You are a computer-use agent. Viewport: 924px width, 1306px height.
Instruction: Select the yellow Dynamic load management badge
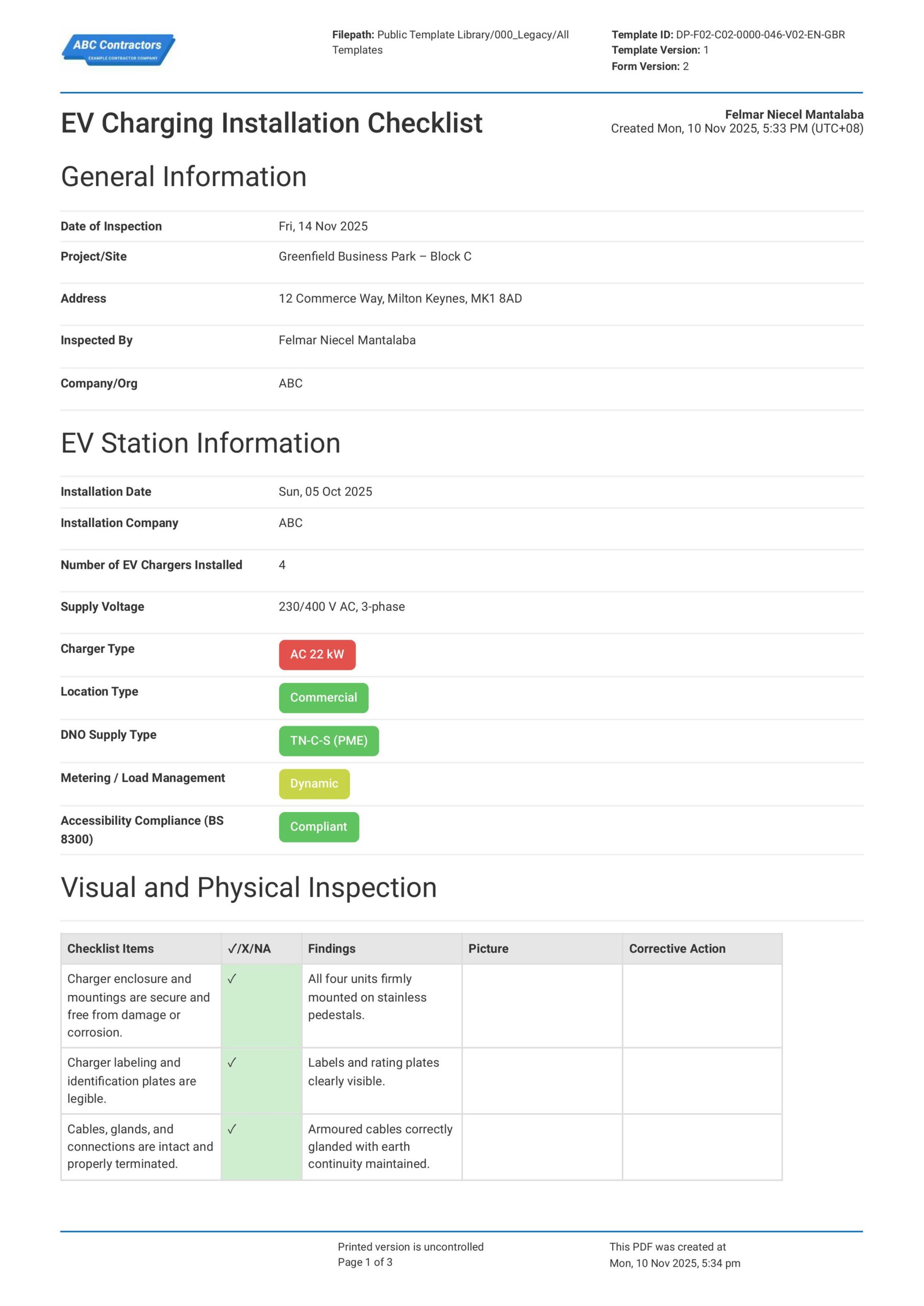point(314,784)
